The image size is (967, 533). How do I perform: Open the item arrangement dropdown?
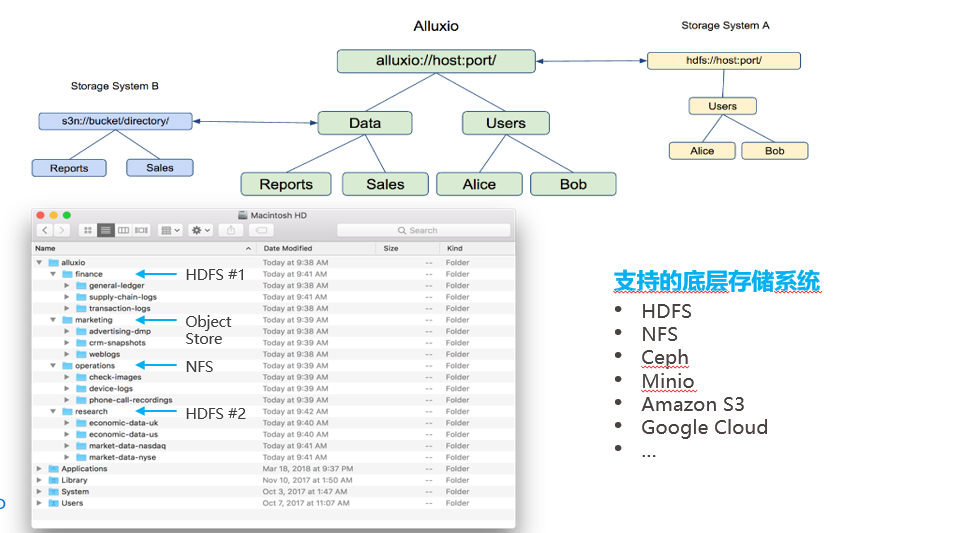[170, 230]
